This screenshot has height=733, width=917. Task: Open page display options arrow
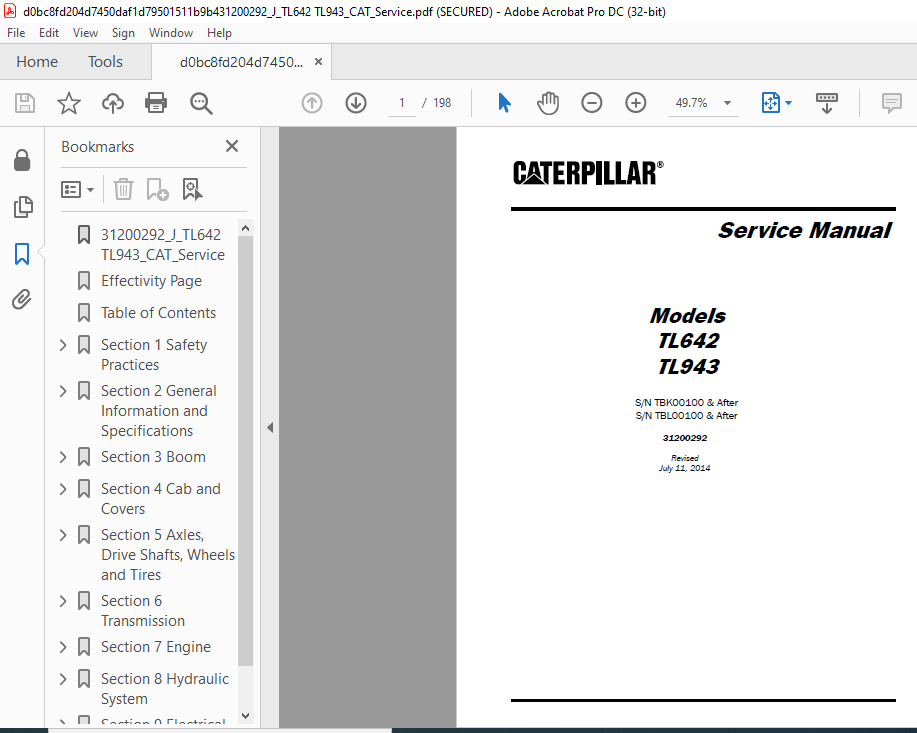(788, 103)
